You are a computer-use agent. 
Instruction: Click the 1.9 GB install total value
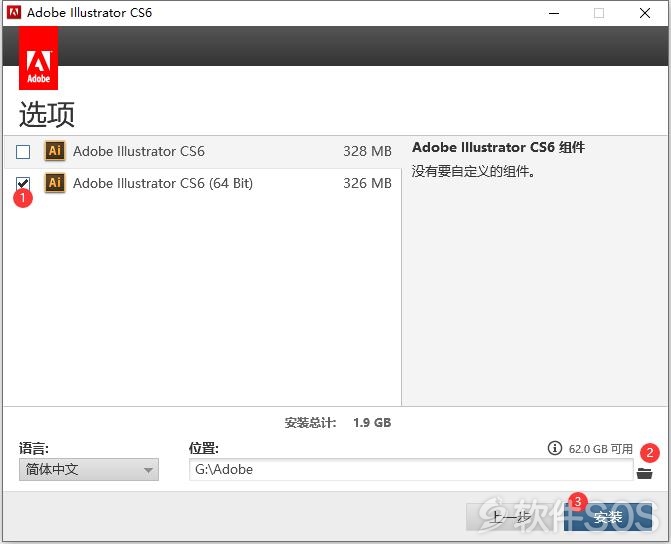pyautogui.click(x=372, y=422)
